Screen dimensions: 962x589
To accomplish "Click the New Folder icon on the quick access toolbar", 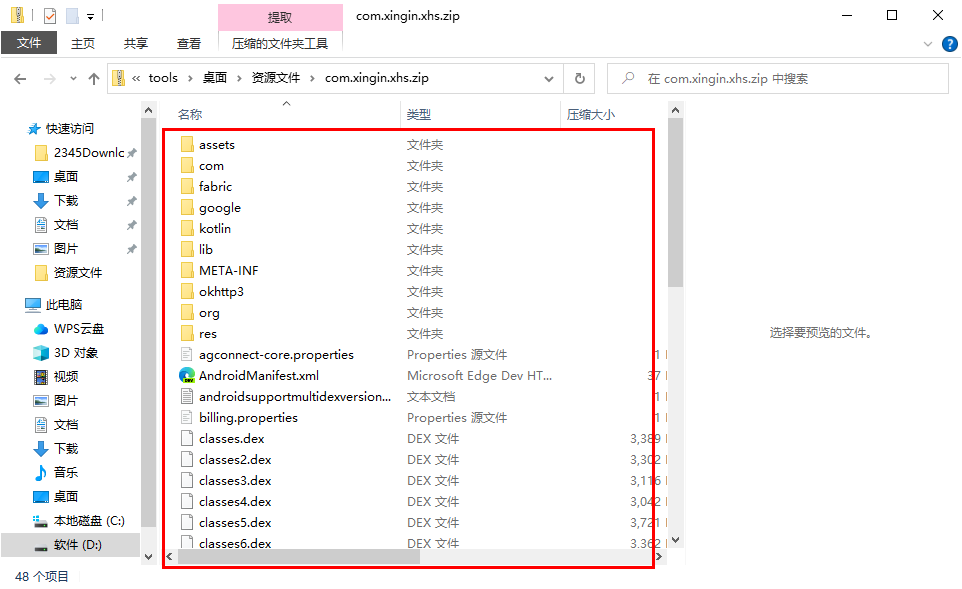I will click(71, 14).
